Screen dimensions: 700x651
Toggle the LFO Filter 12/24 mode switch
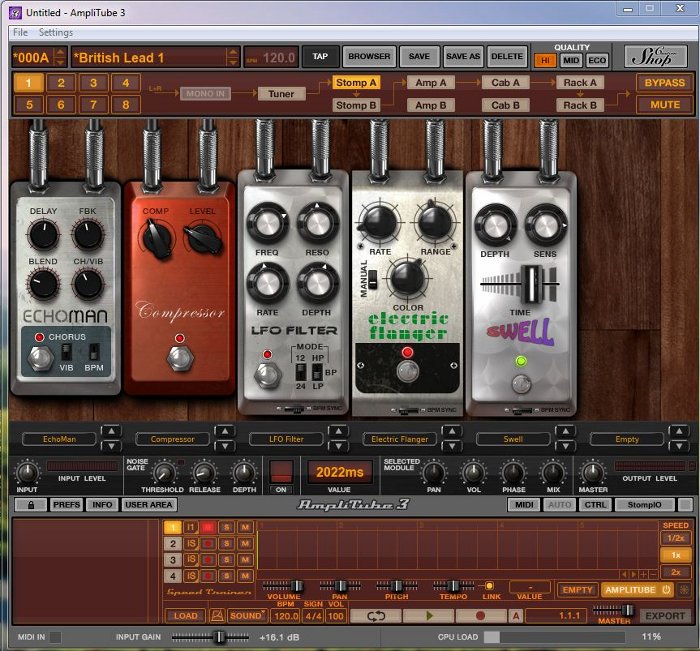(x=300, y=372)
